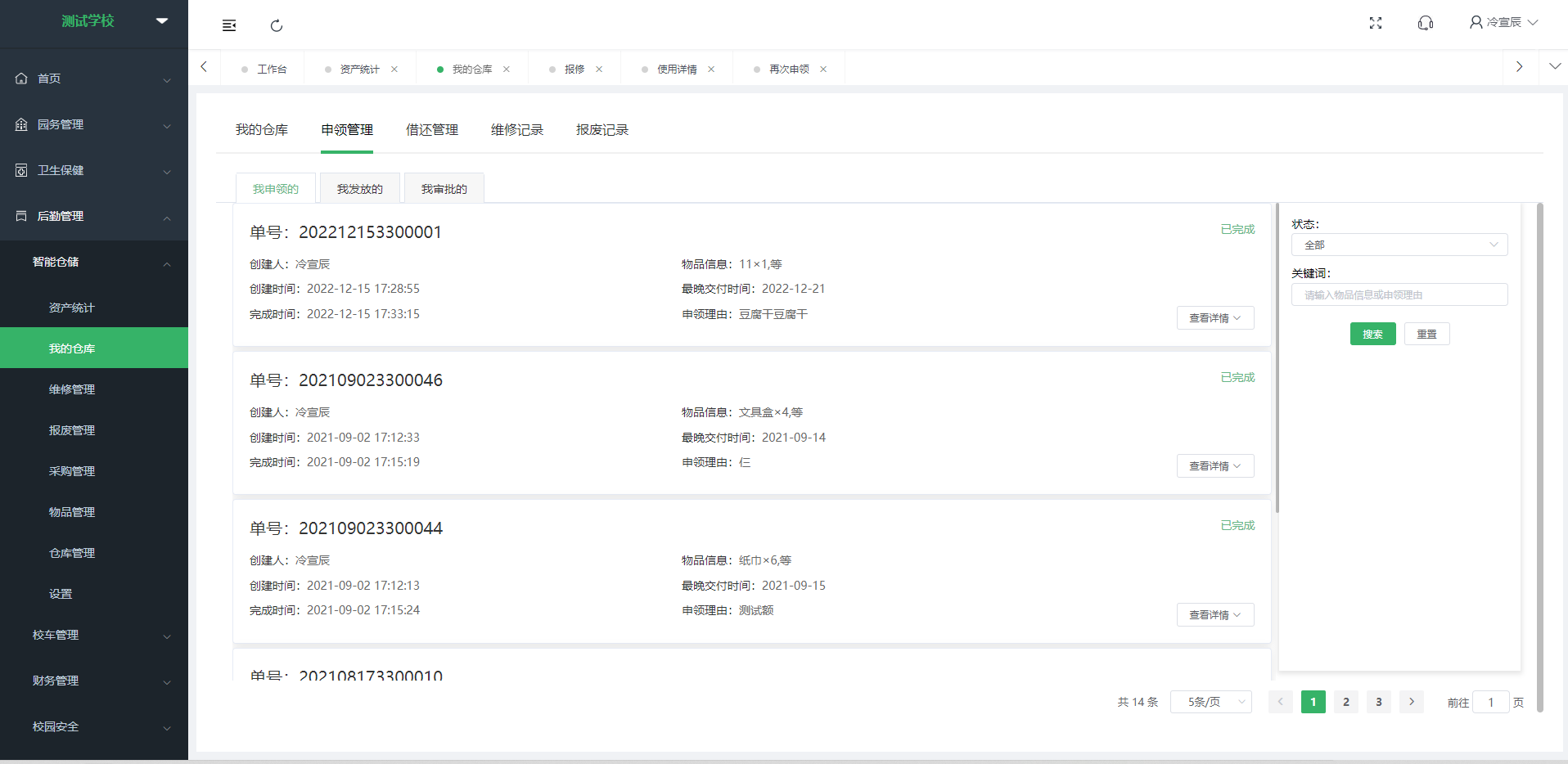Collapse the 智能仓储 submenu

[94, 262]
